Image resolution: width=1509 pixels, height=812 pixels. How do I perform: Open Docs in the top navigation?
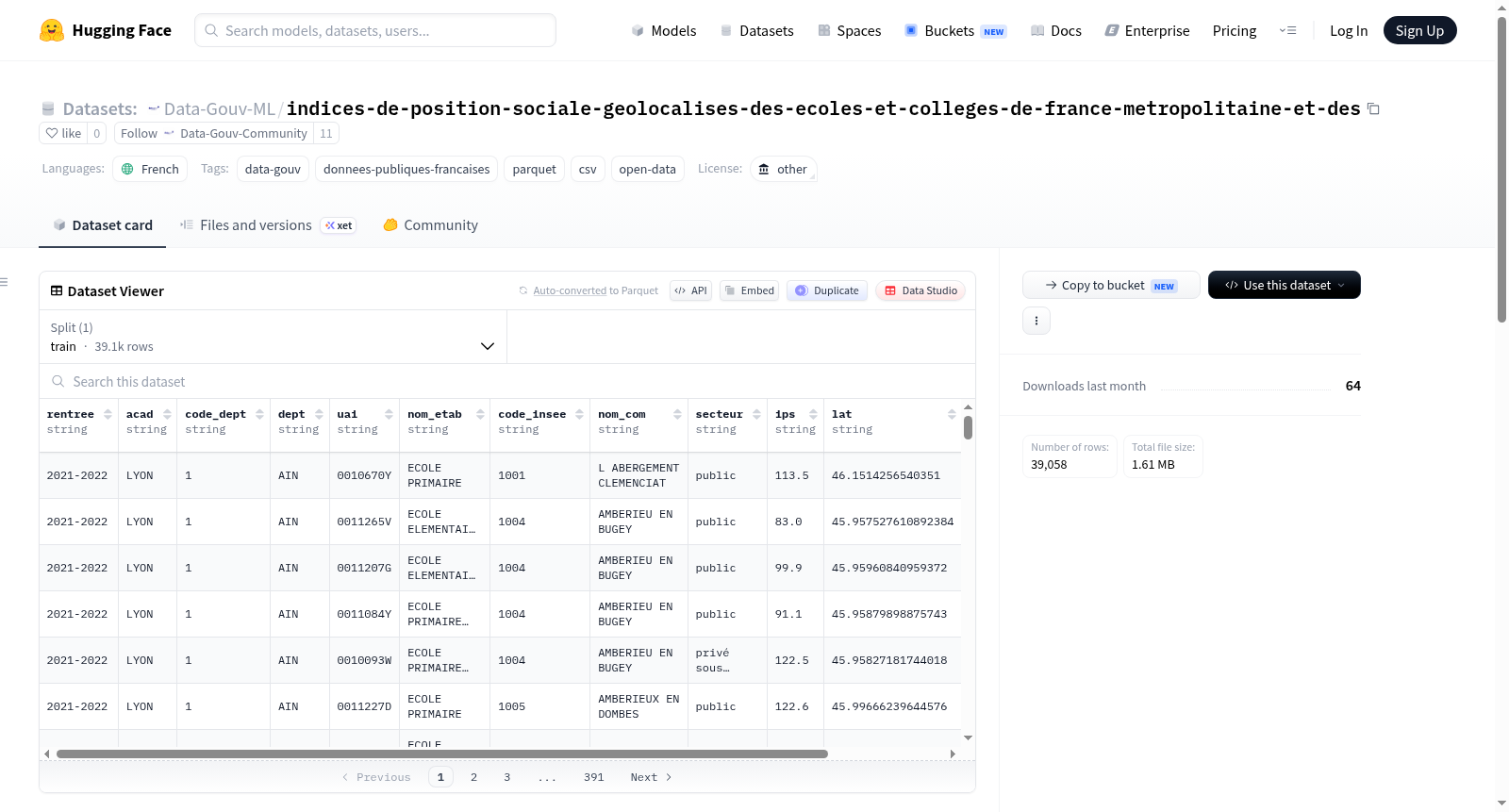tap(1056, 30)
